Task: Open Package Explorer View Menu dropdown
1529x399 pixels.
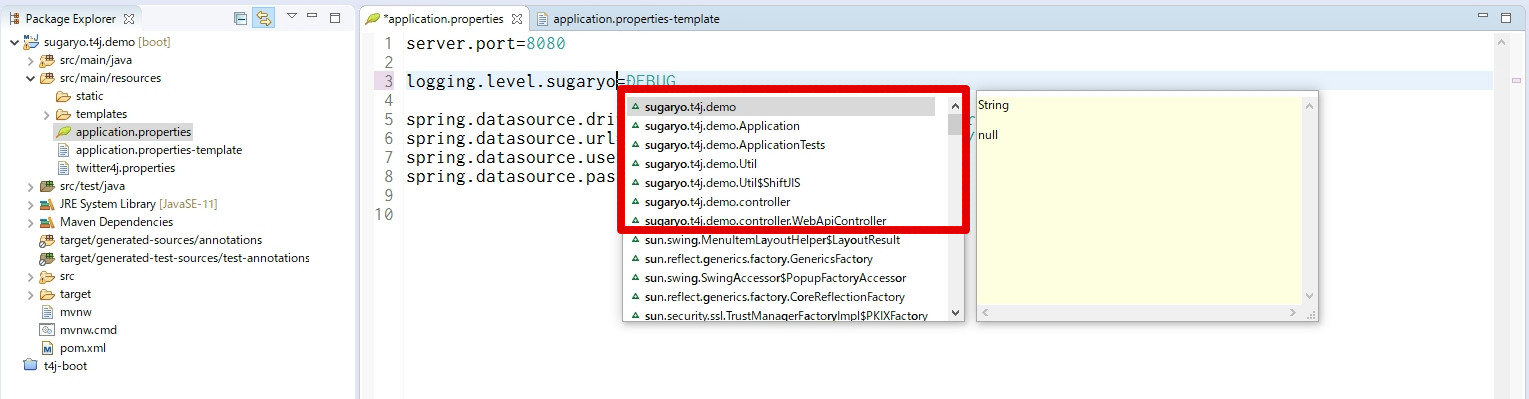Action: 291,17
